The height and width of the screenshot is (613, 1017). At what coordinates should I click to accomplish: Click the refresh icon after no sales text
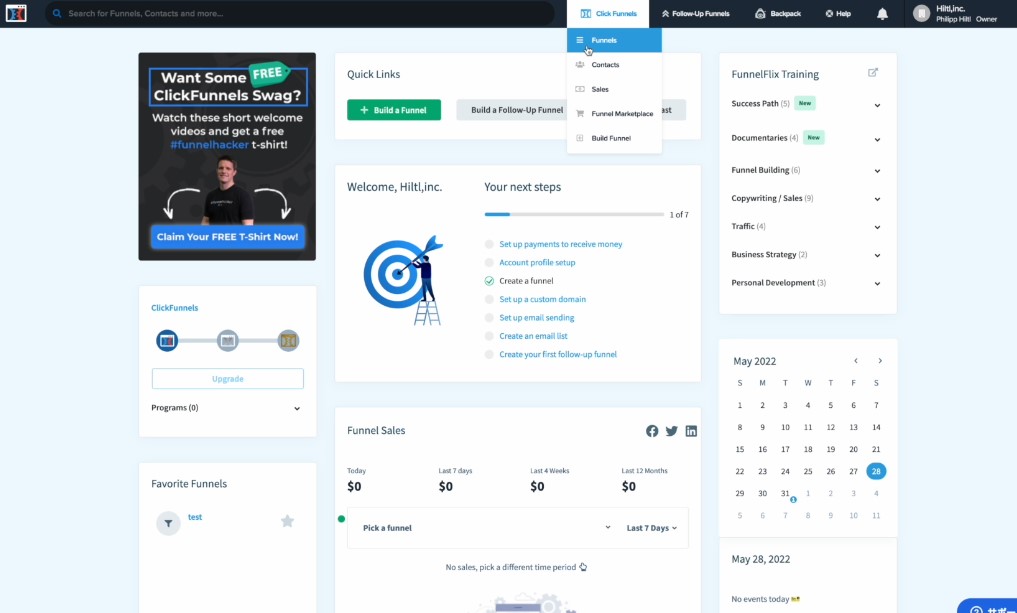(583, 567)
